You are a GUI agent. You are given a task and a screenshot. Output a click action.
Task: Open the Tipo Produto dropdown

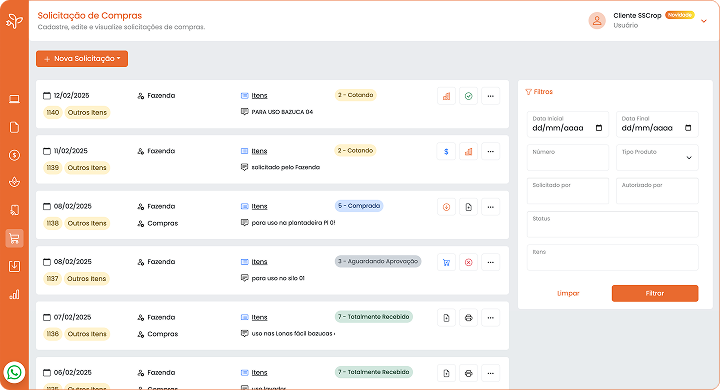657,158
